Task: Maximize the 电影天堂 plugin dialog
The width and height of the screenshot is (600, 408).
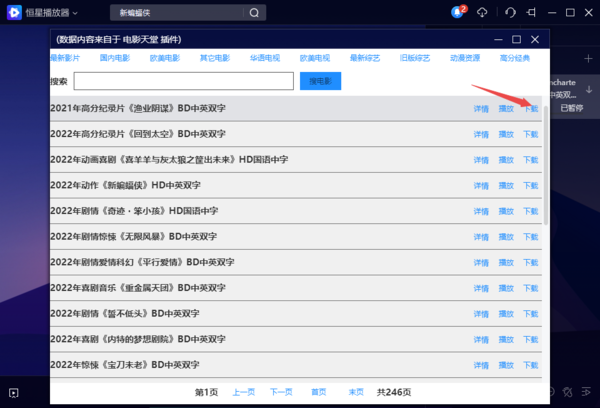Action: click(x=517, y=39)
